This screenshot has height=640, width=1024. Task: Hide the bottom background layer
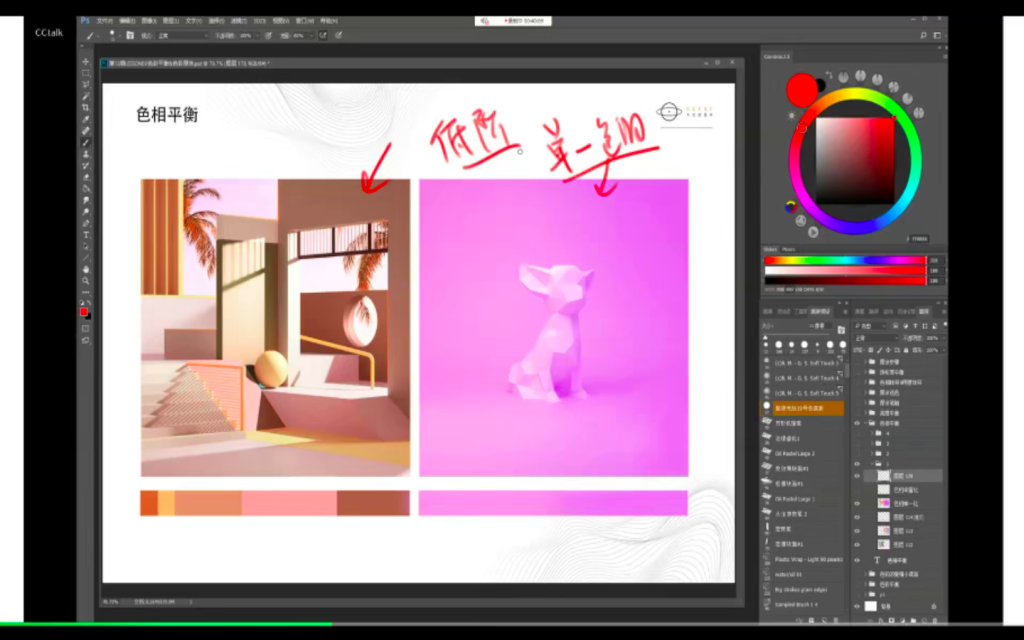point(857,606)
